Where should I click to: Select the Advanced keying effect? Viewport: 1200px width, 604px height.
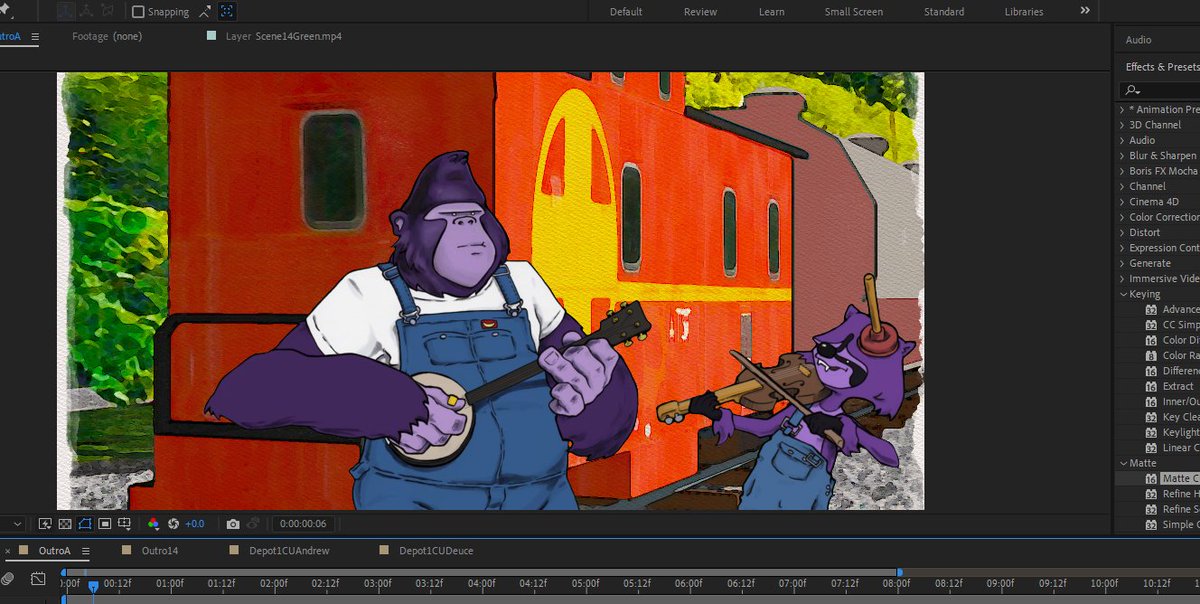(1180, 309)
